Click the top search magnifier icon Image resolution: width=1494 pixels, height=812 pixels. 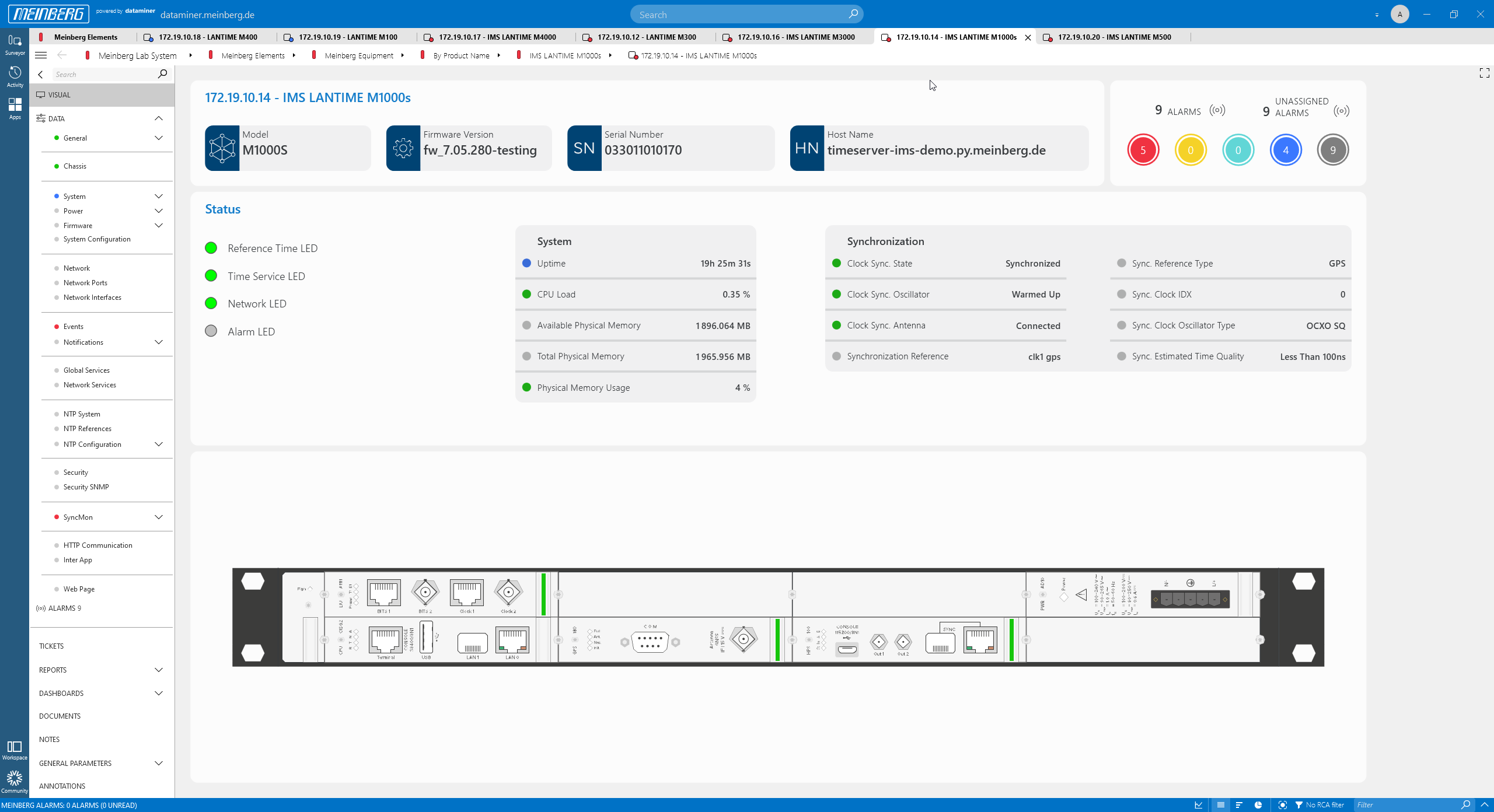click(x=853, y=14)
